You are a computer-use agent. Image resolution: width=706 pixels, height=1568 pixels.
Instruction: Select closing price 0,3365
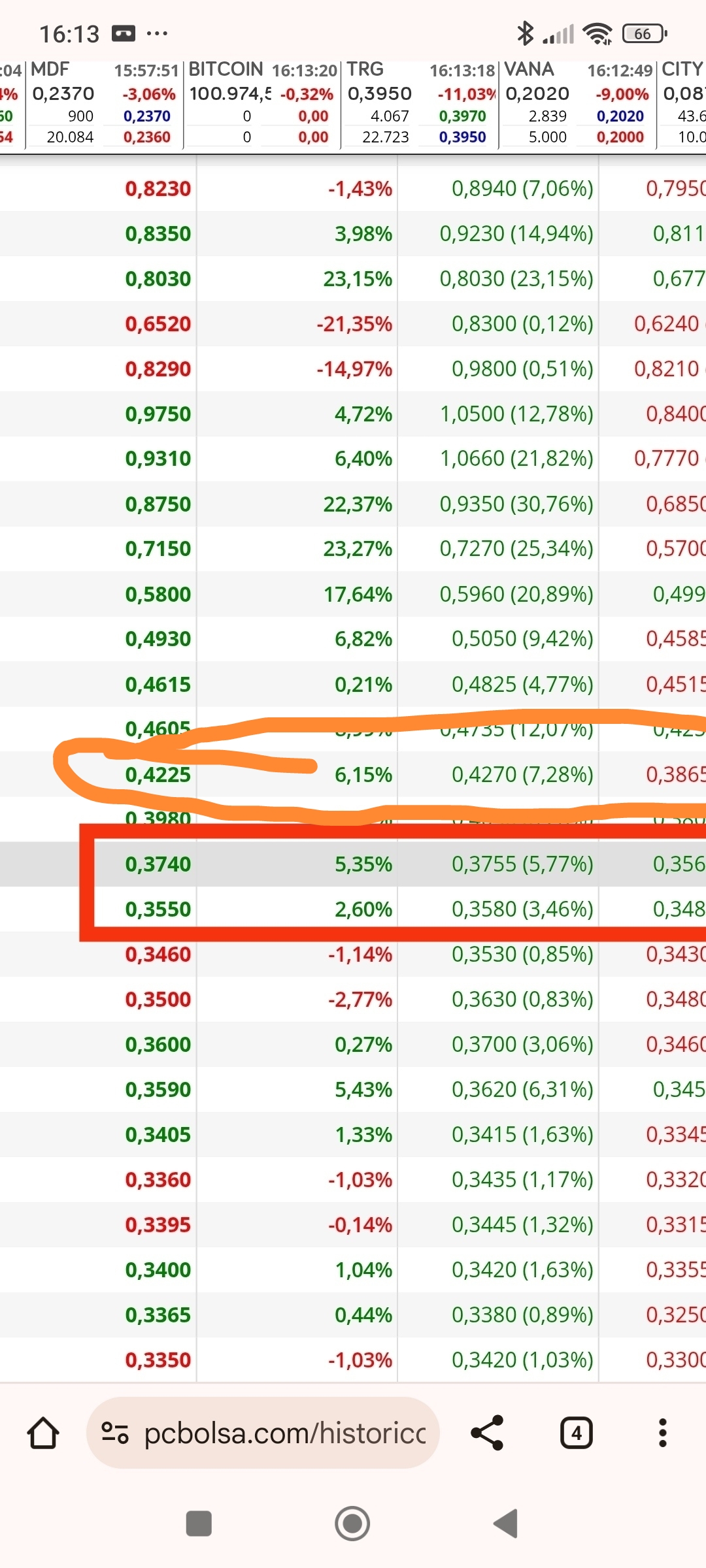158,1315
